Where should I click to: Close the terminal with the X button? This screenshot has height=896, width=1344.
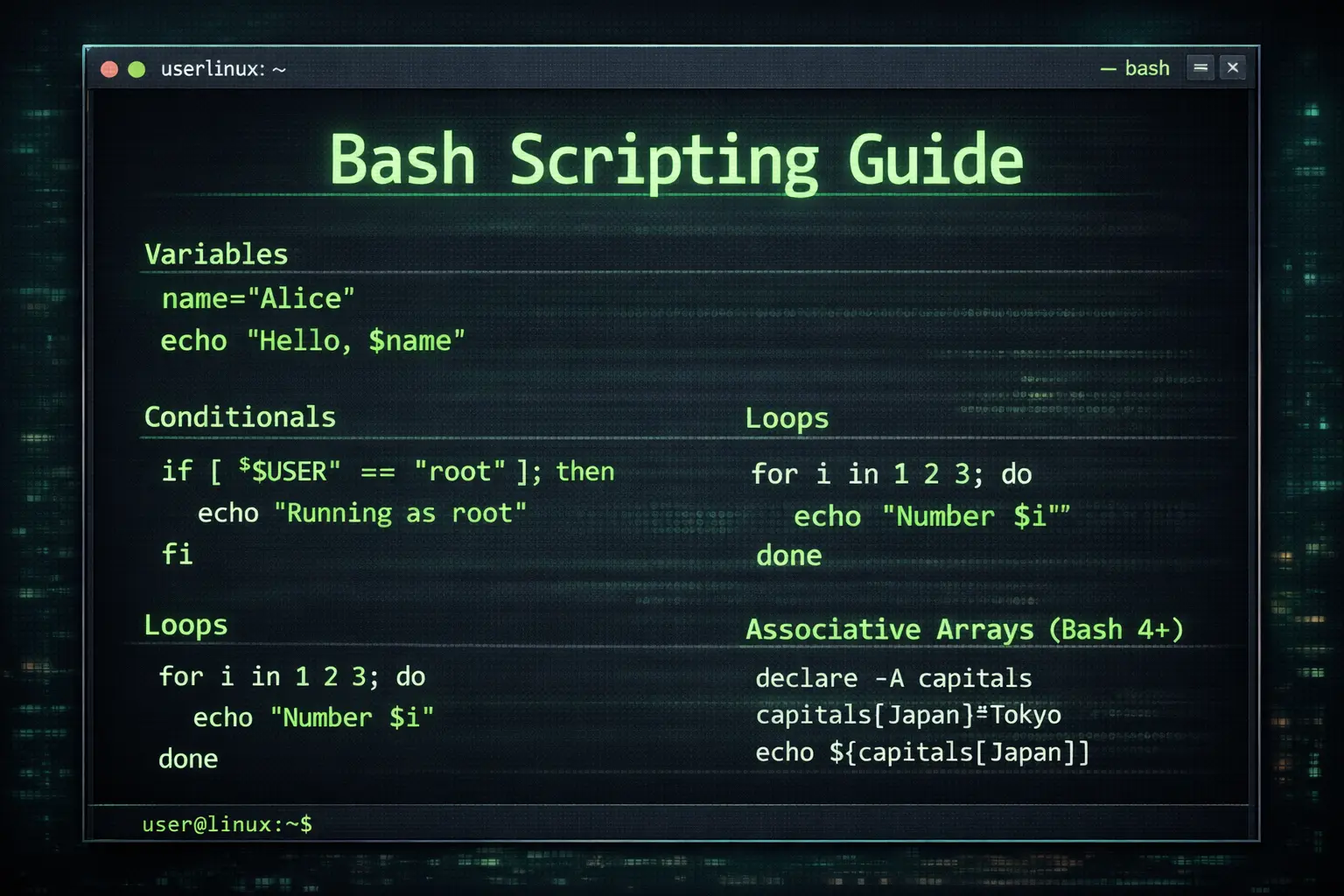pos(1233,67)
